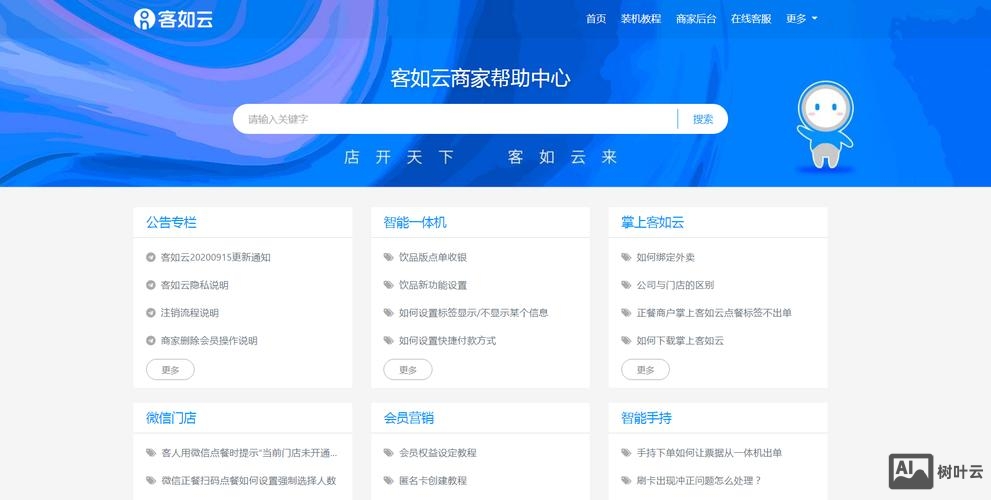Open 饮品版点单收银 article
The image size is (991, 500).
coord(433,257)
